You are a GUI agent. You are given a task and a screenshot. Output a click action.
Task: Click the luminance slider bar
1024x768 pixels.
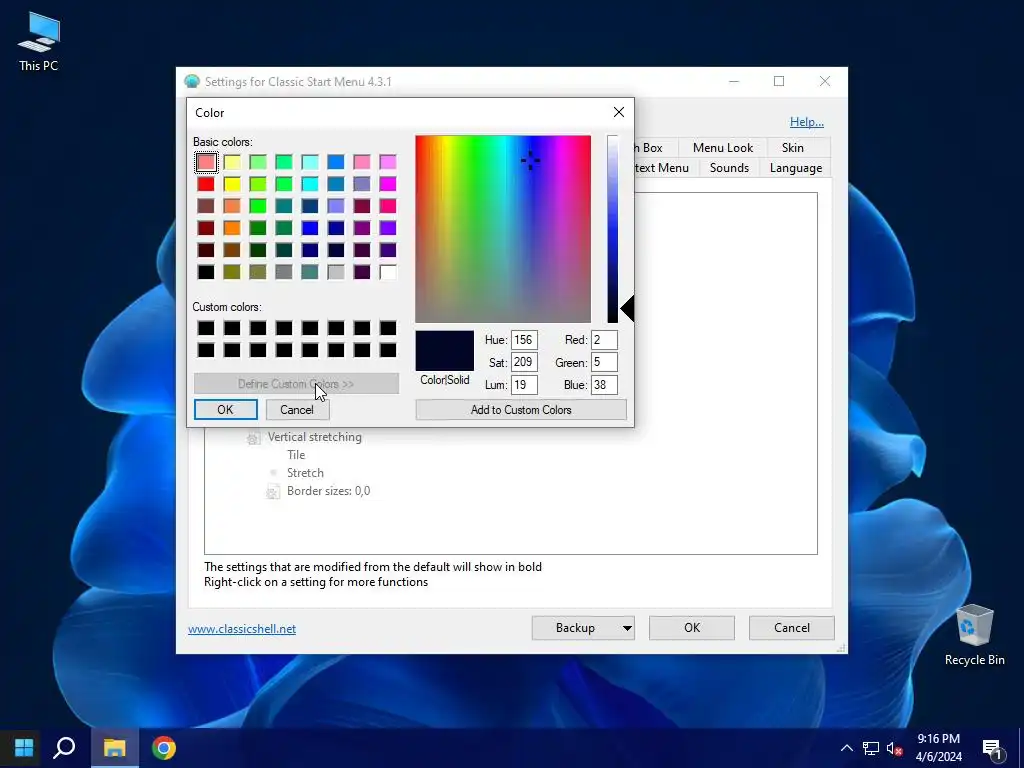(612, 229)
